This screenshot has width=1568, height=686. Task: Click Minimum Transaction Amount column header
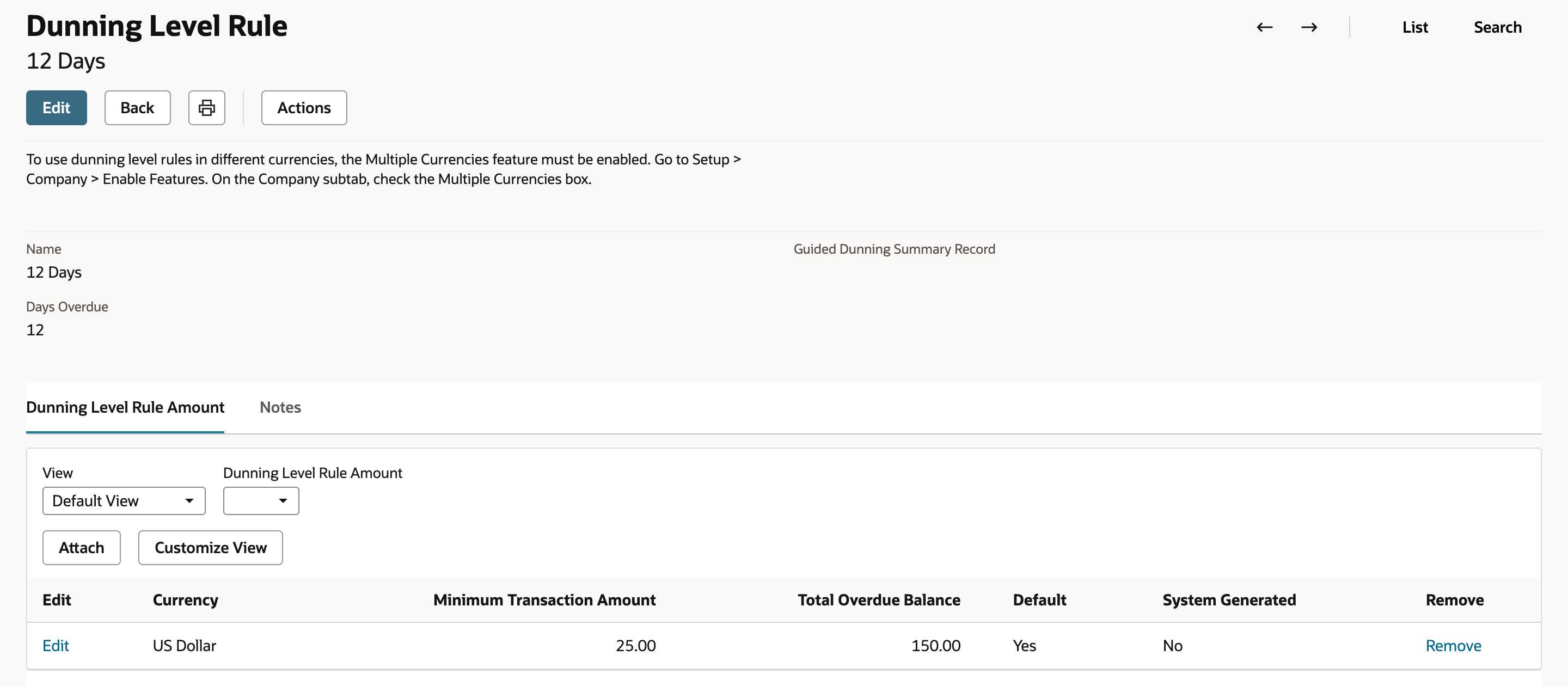coord(544,599)
